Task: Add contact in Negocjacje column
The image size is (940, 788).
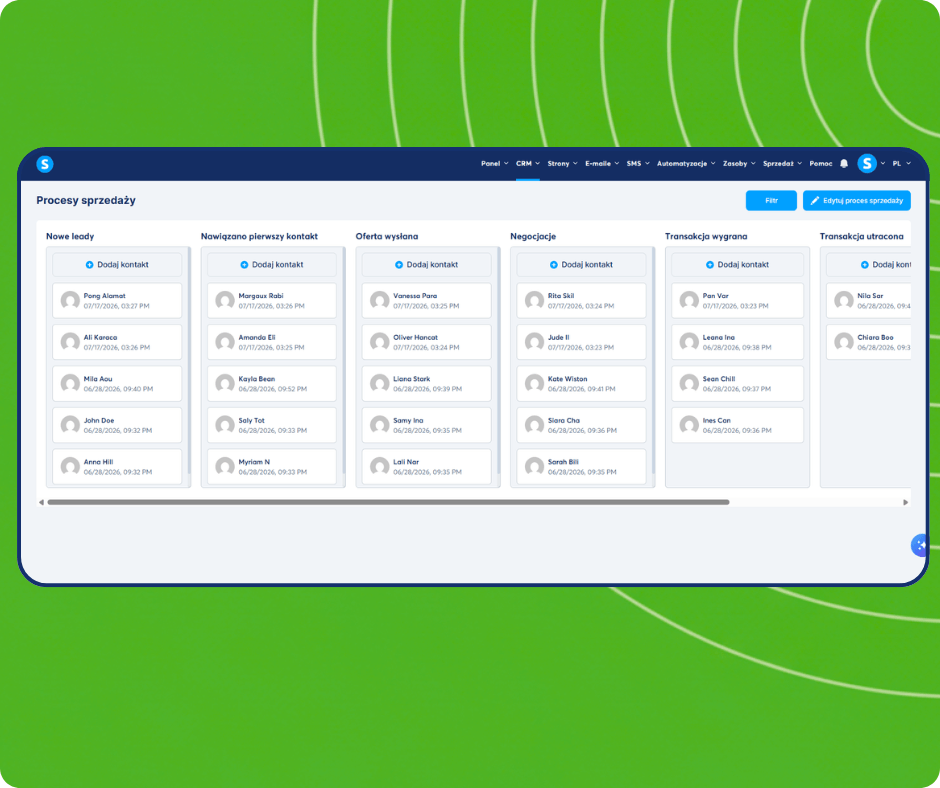Action: (581, 264)
